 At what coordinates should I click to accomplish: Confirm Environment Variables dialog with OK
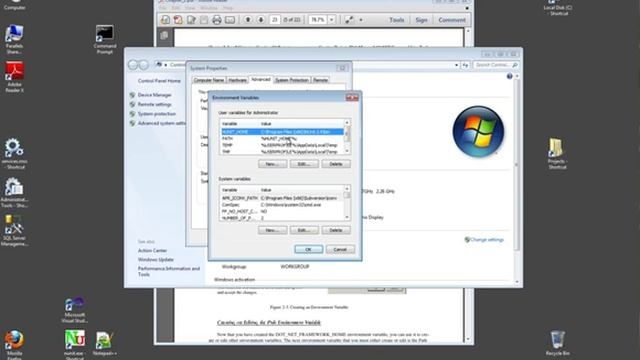(x=309, y=249)
